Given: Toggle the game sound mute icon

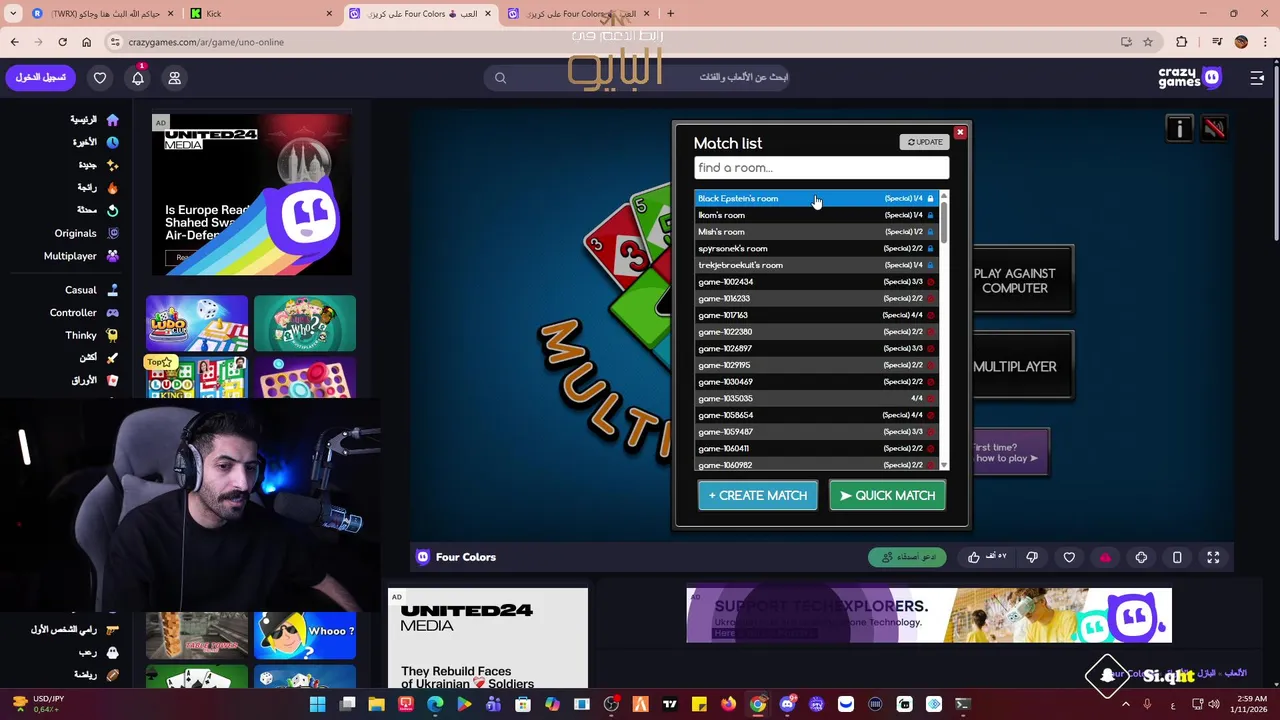Looking at the screenshot, I should click(1213, 128).
